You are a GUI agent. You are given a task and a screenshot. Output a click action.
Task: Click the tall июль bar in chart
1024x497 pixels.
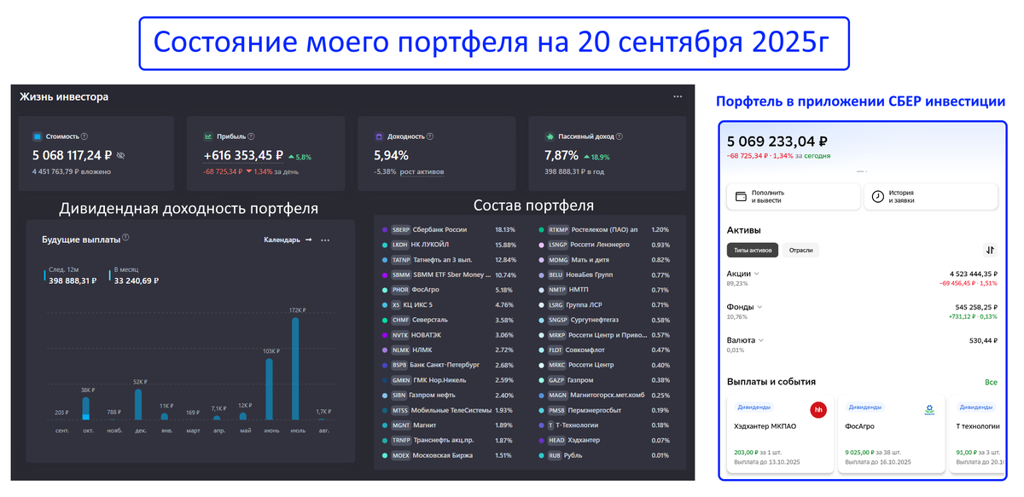pos(296,370)
